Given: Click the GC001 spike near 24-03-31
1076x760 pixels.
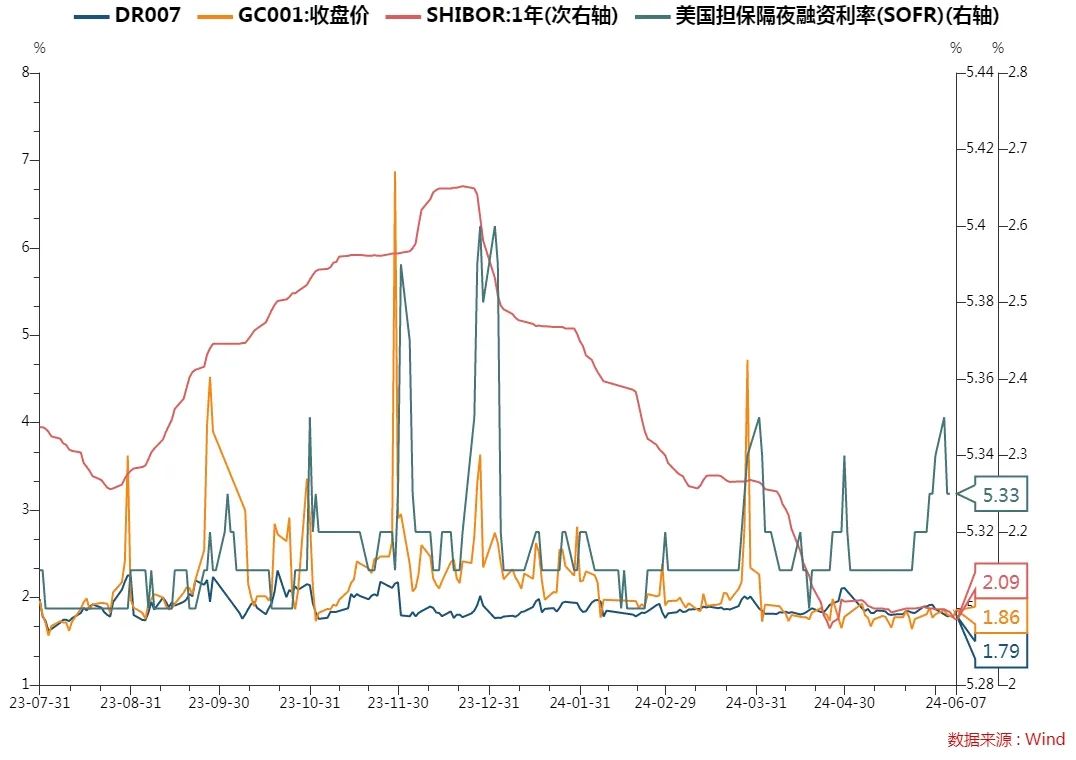Looking at the screenshot, I should point(747,361).
